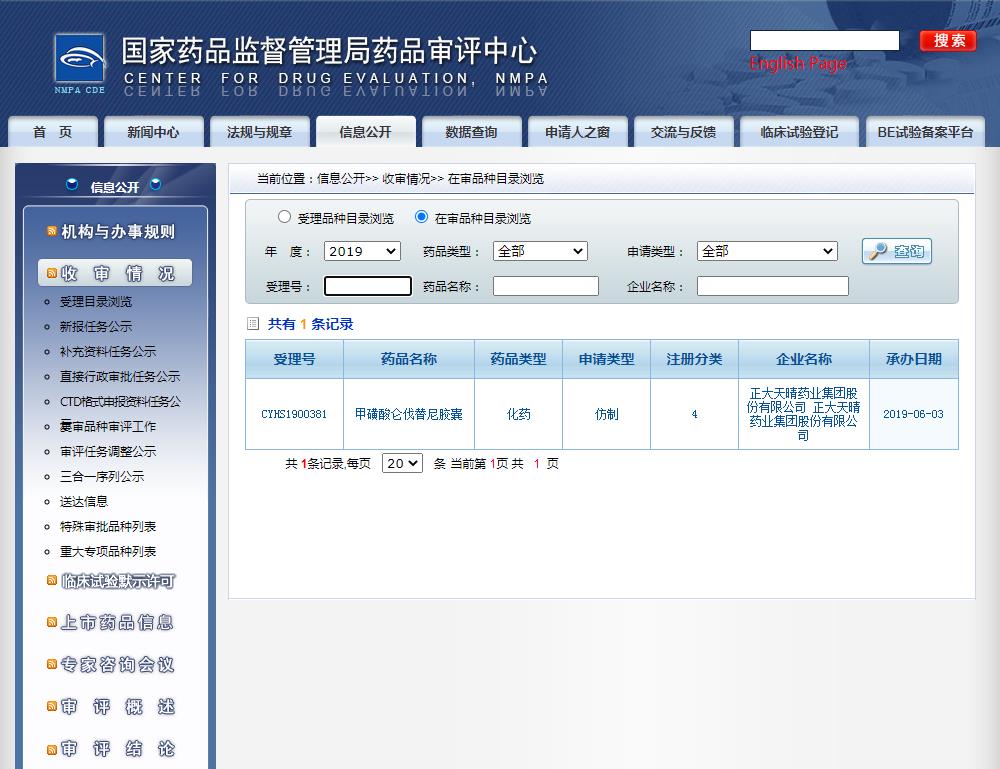Open the 药品类型 dropdown
Image resolution: width=1000 pixels, height=769 pixels.
(540, 251)
